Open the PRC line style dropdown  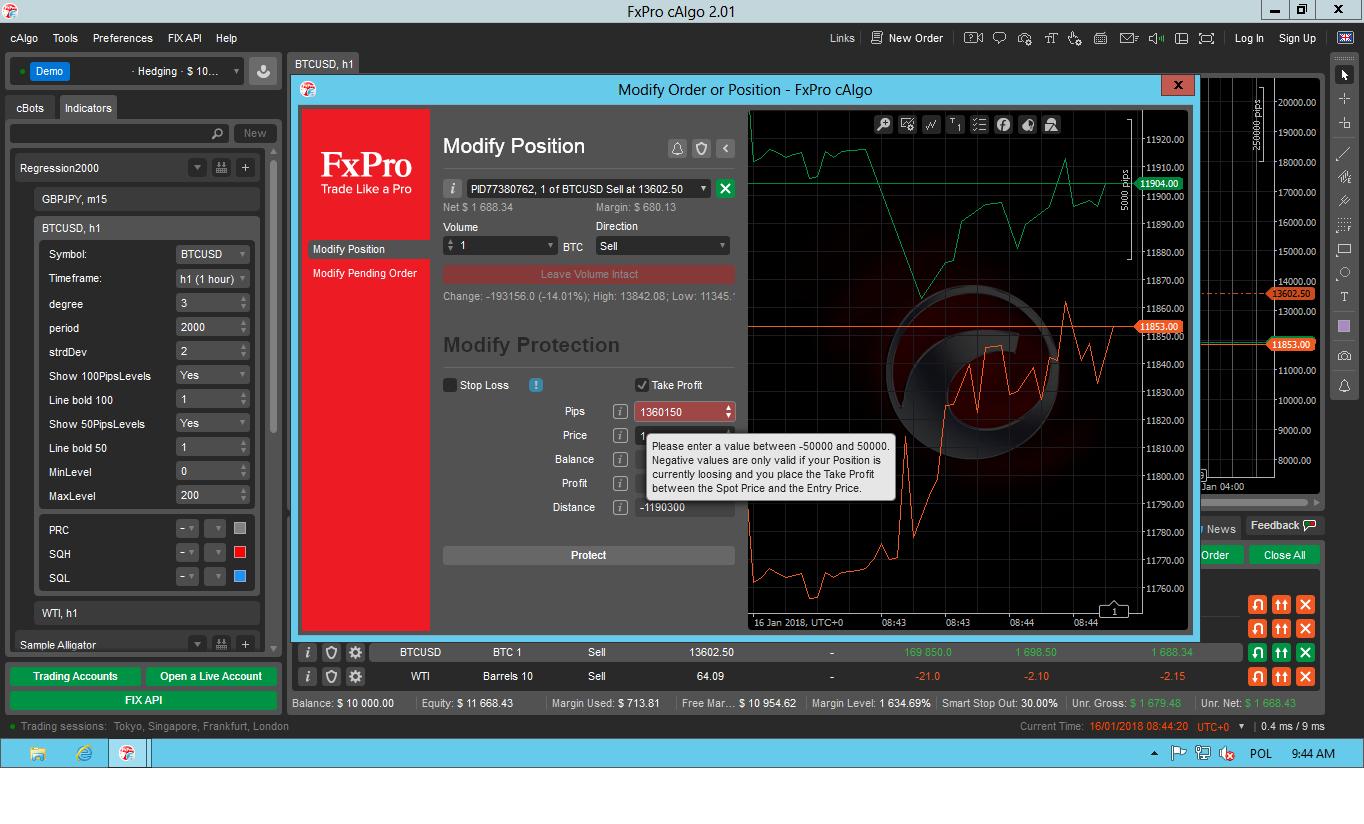[187, 528]
